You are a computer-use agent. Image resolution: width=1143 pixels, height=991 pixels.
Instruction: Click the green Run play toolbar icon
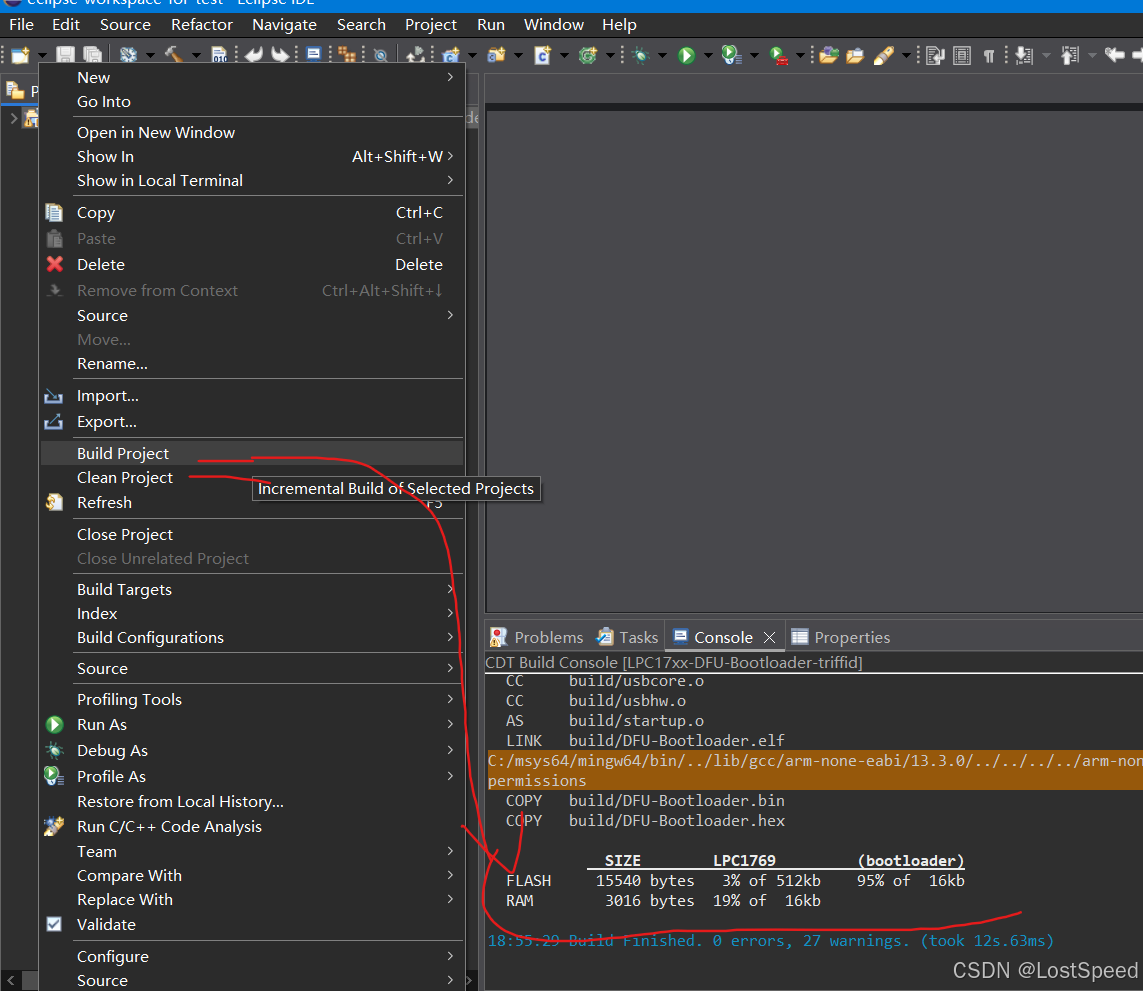(687, 55)
